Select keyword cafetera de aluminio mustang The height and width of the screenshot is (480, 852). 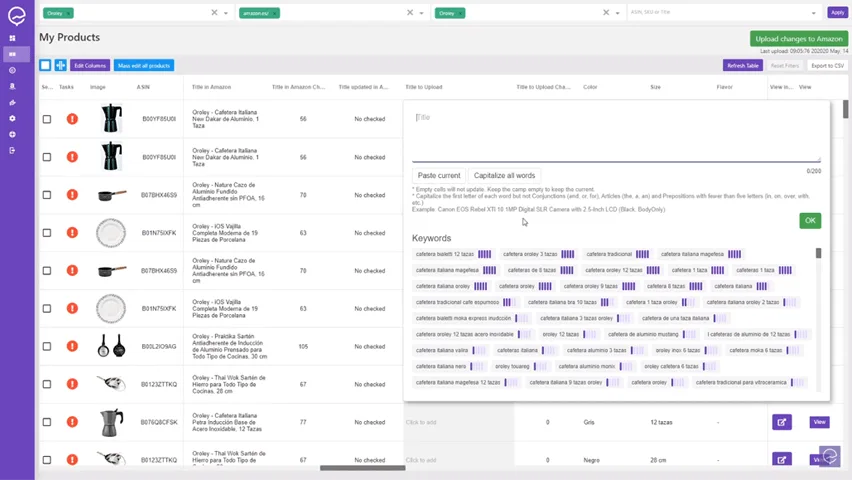[x=651, y=334]
